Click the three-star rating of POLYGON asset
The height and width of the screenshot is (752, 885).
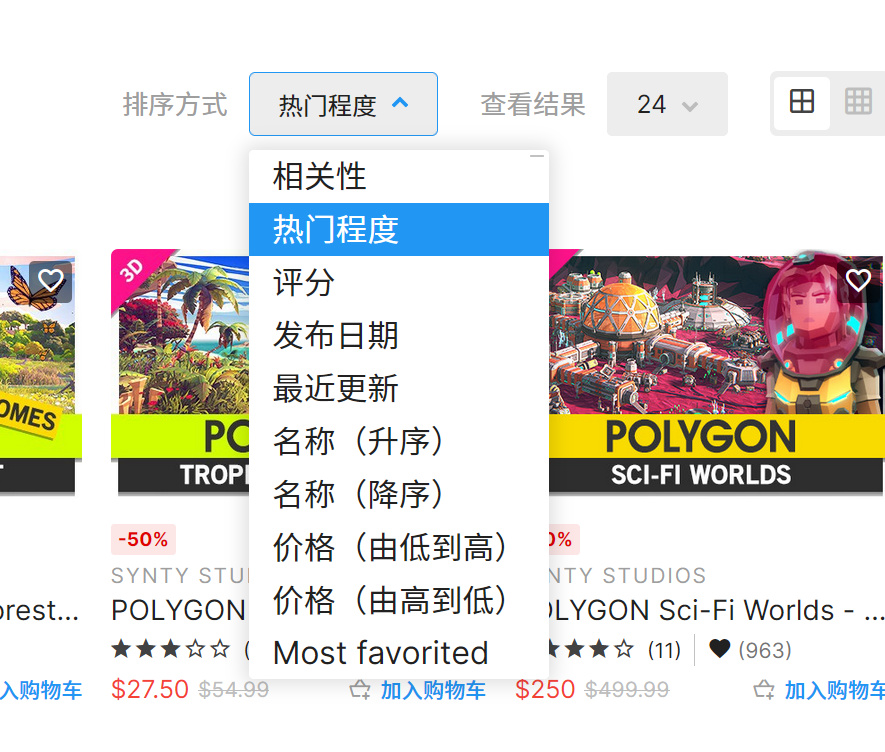[x=170, y=649]
